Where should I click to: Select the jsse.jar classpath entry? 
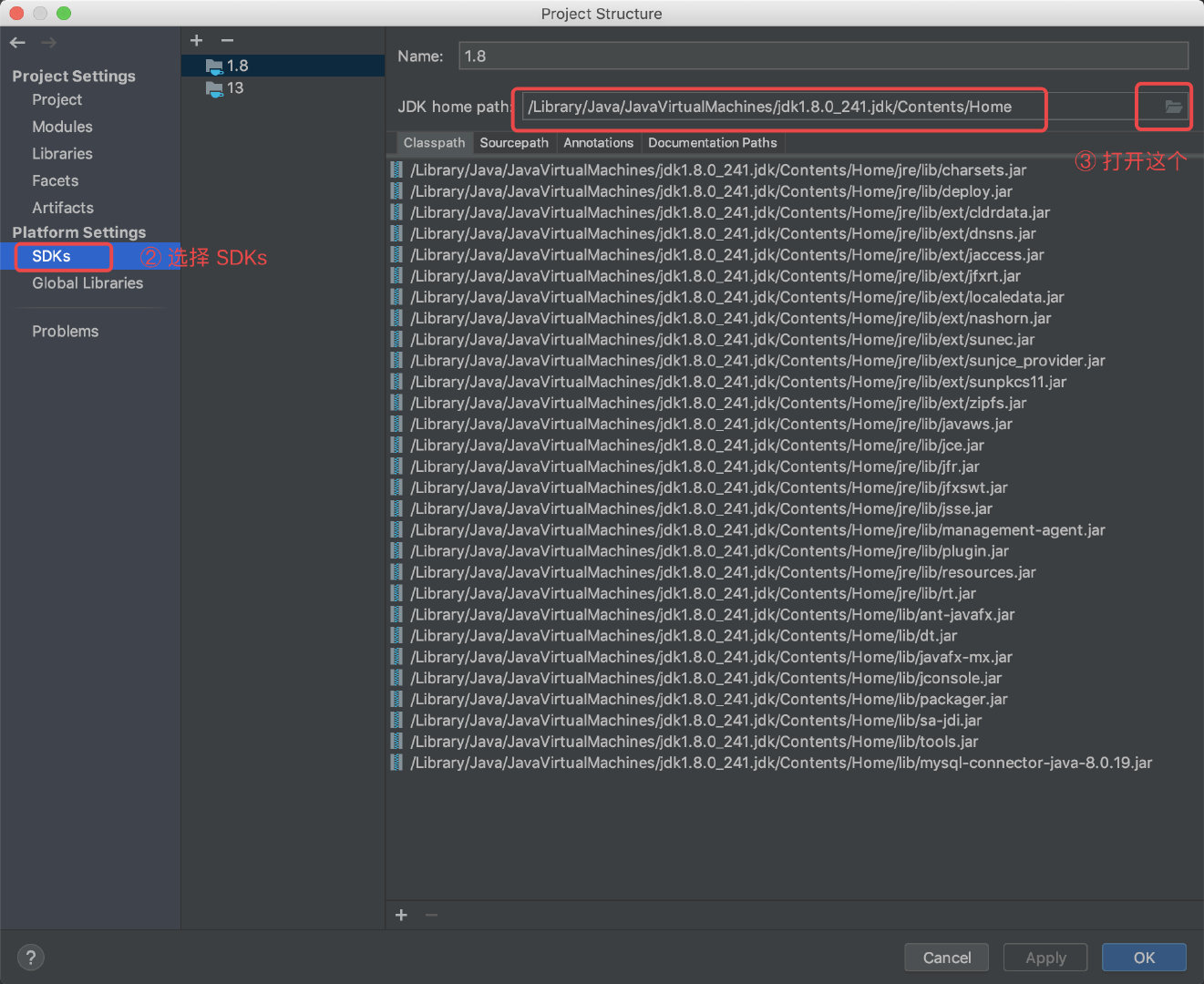point(701,508)
